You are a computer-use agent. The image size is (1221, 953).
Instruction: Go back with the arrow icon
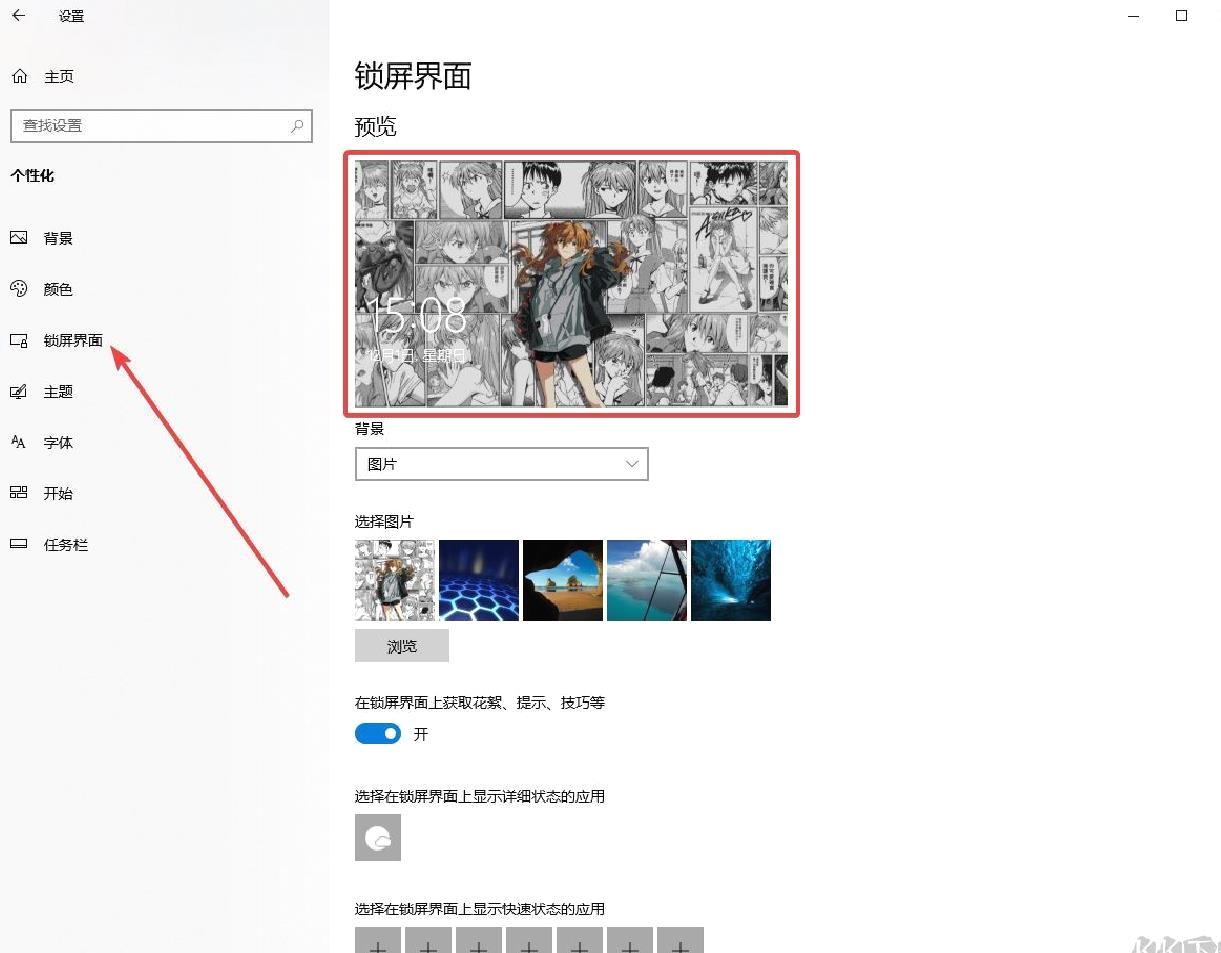[19, 16]
